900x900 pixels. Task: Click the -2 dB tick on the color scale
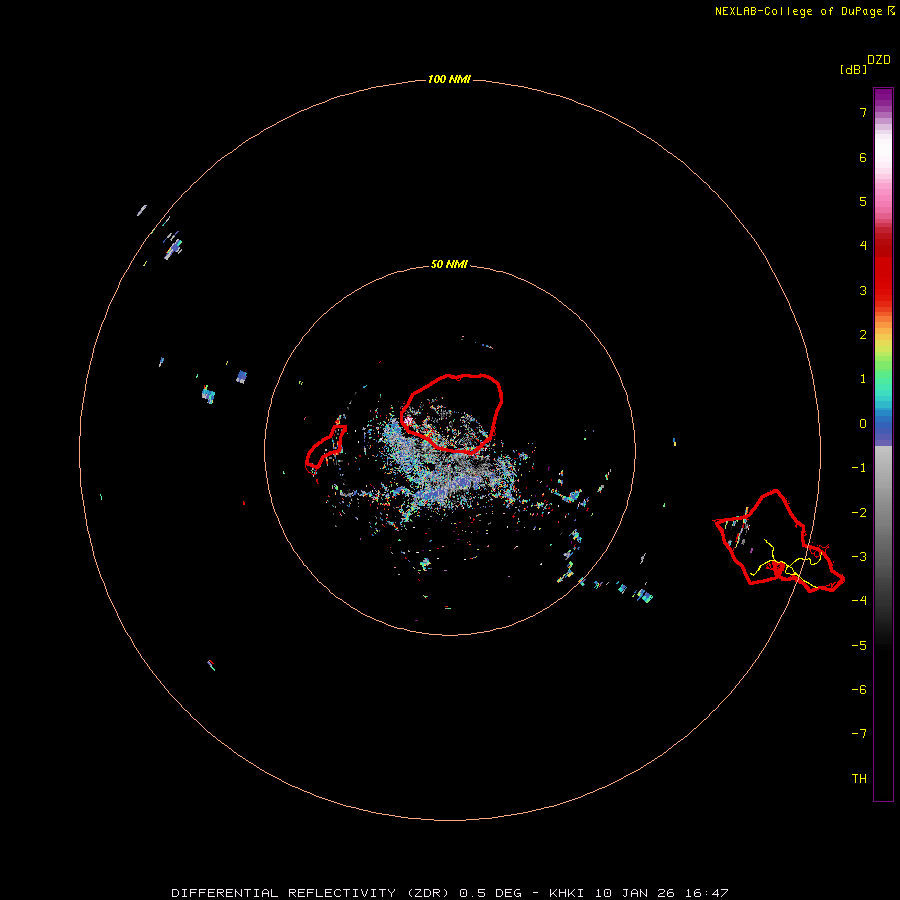(859, 513)
